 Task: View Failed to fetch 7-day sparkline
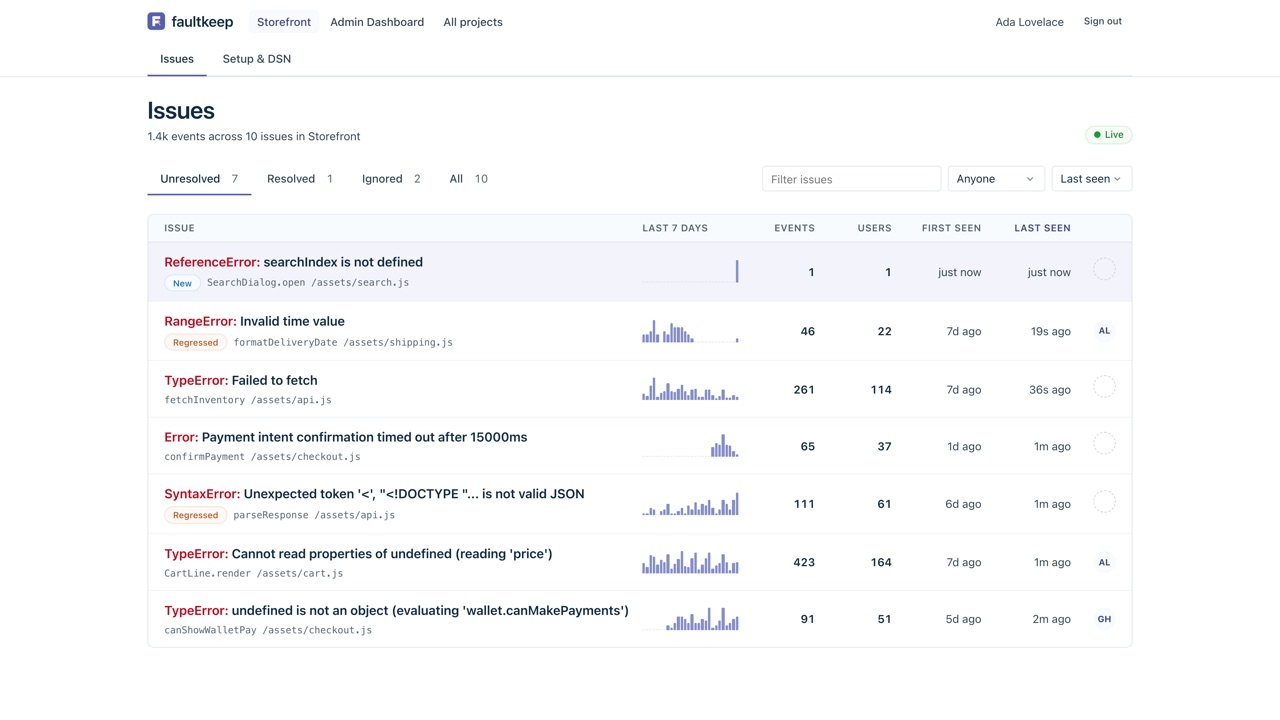pos(690,389)
